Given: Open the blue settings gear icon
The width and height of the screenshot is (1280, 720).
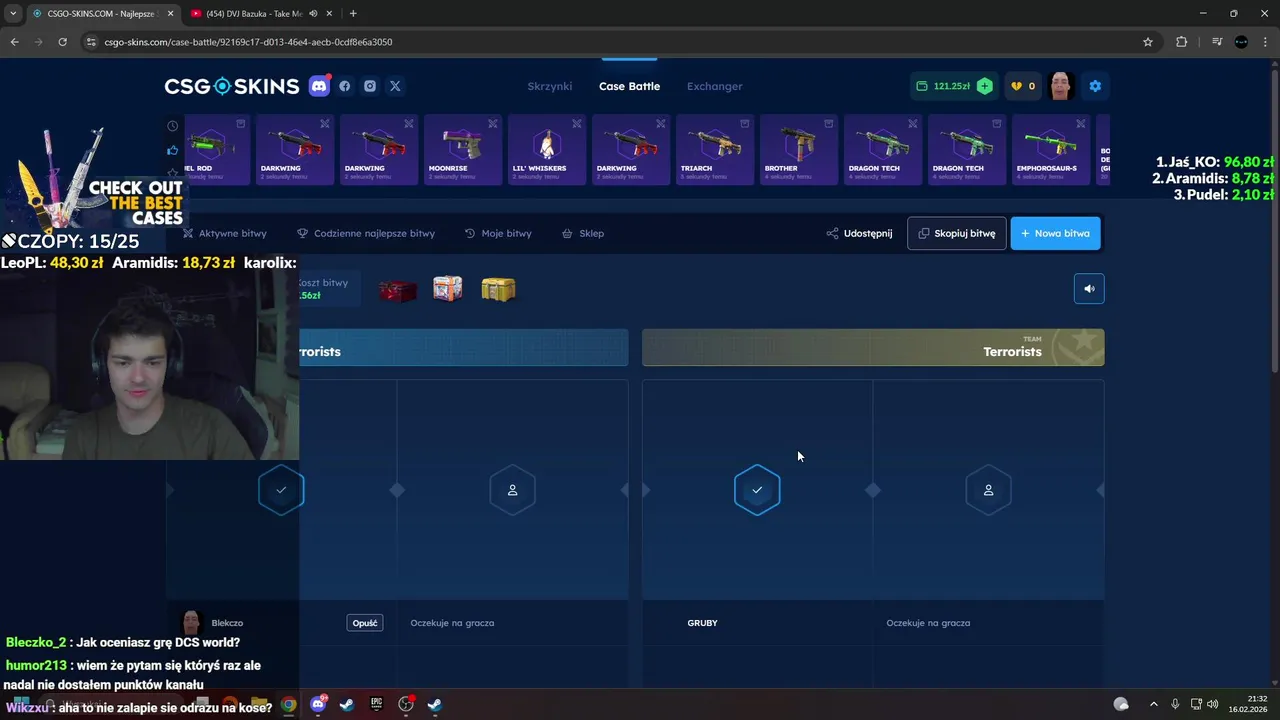Looking at the screenshot, I should pos(1095,86).
